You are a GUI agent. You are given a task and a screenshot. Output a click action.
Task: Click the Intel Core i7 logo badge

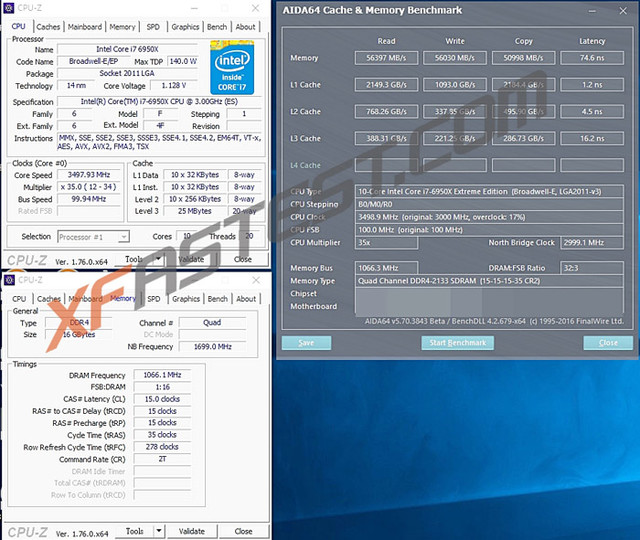click(x=232, y=68)
